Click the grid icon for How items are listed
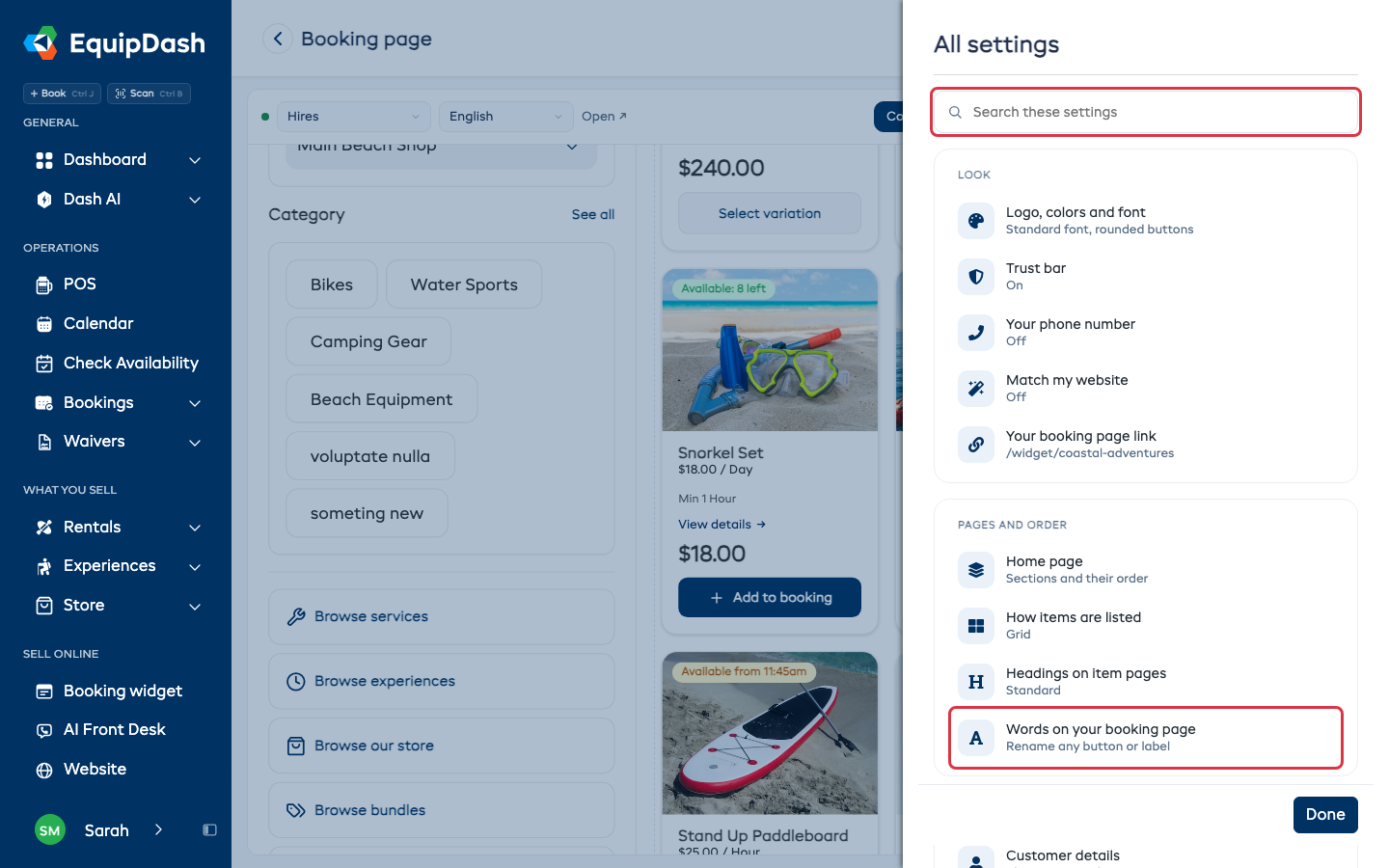The width and height of the screenshot is (1389, 868). (x=976, y=626)
